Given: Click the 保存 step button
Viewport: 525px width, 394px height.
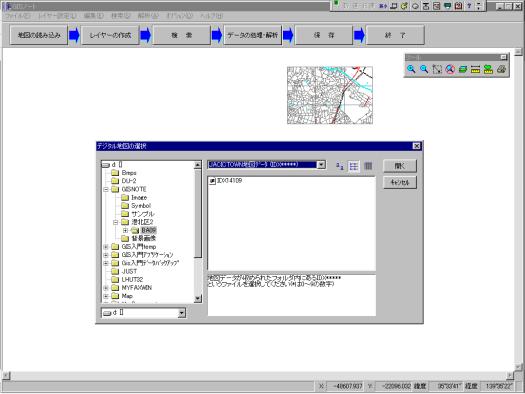Looking at the screenshot, I should pyautogui.click(x=324, y=35).
